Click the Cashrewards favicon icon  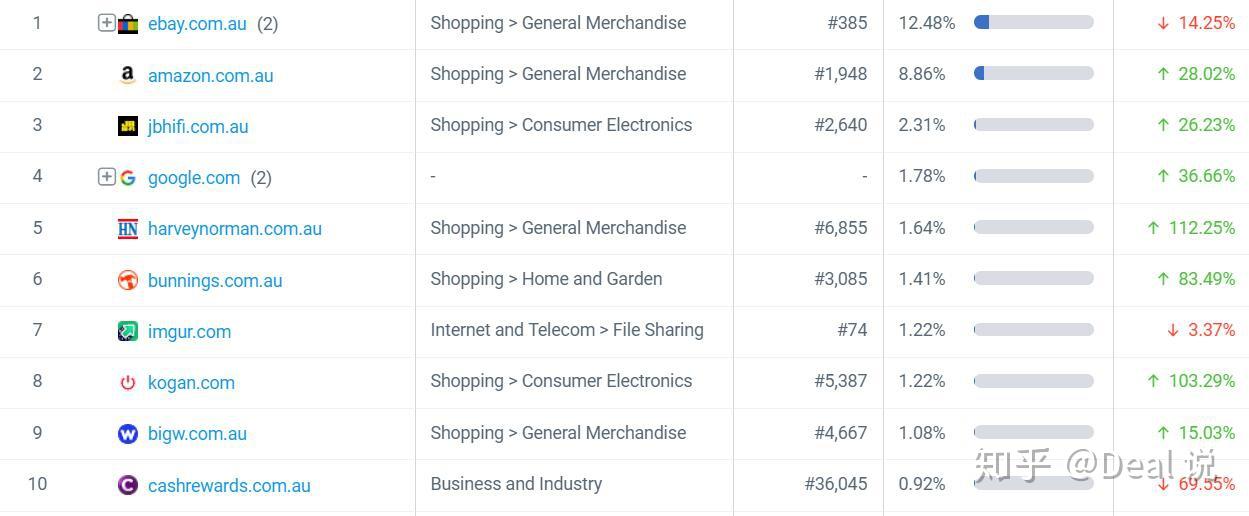point(128,485)
